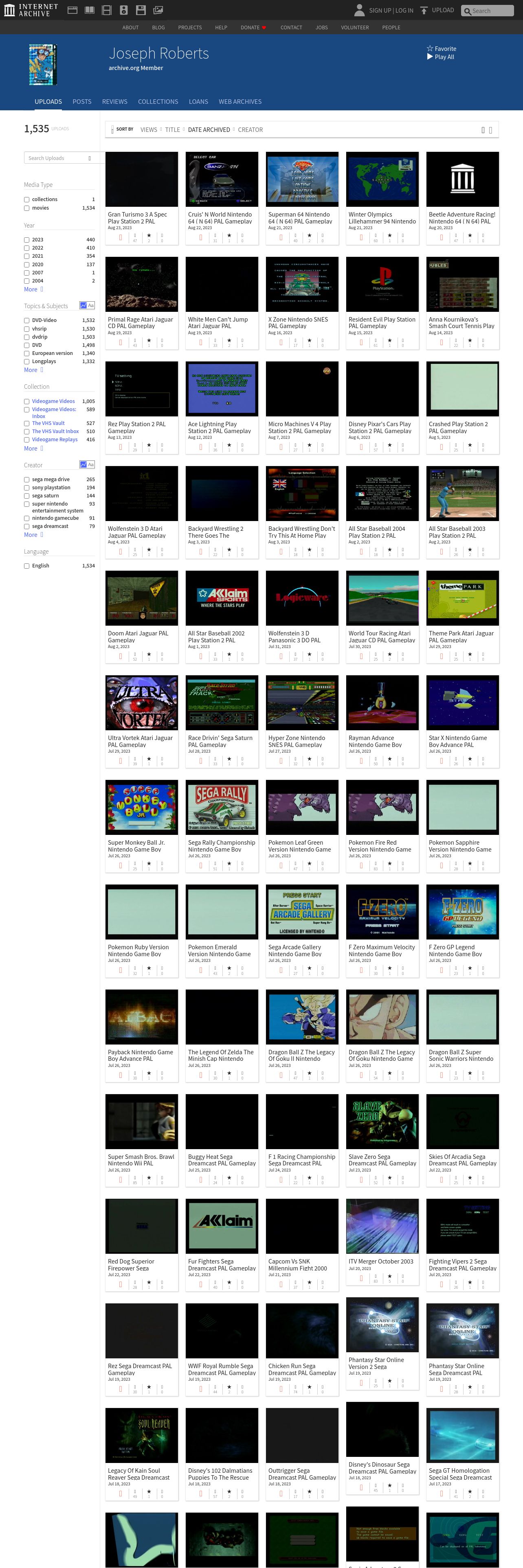Open the About link in navigation

(x=130, y=27)
